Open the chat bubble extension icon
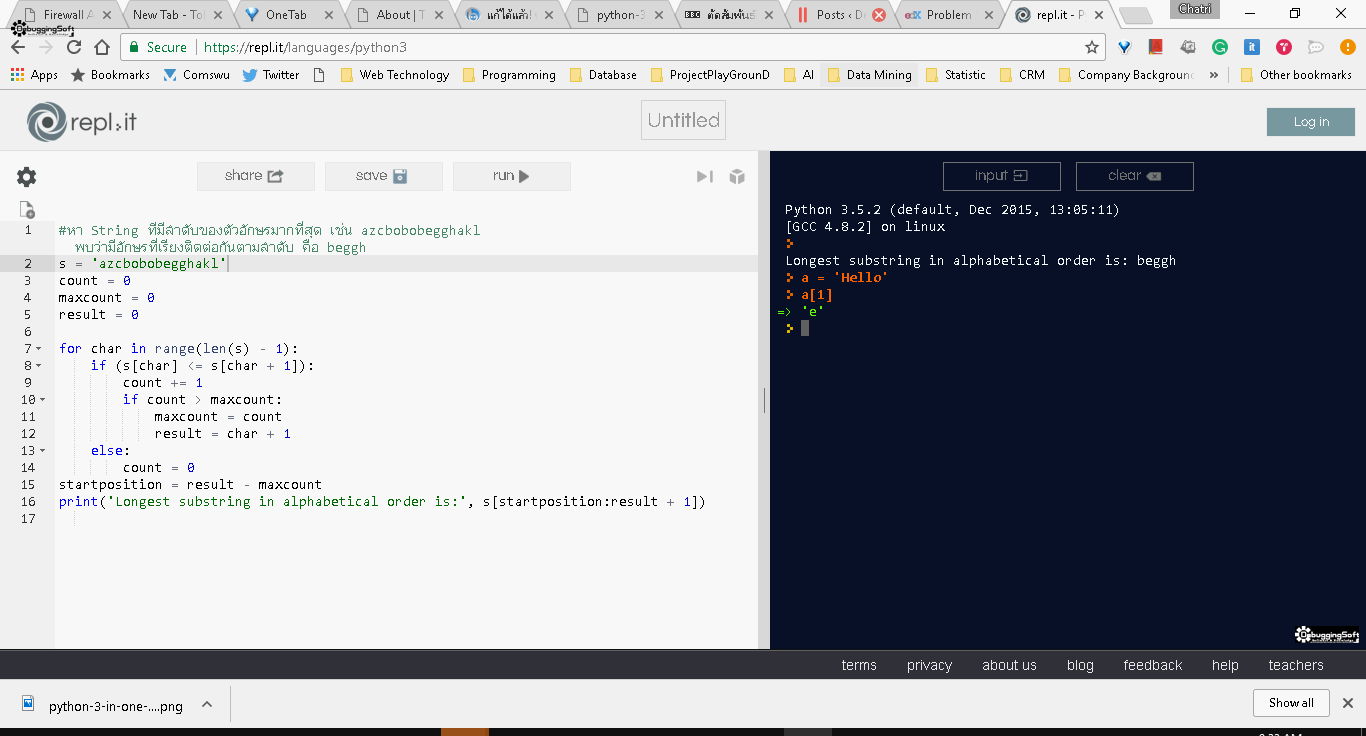 tap(1315, 46)
